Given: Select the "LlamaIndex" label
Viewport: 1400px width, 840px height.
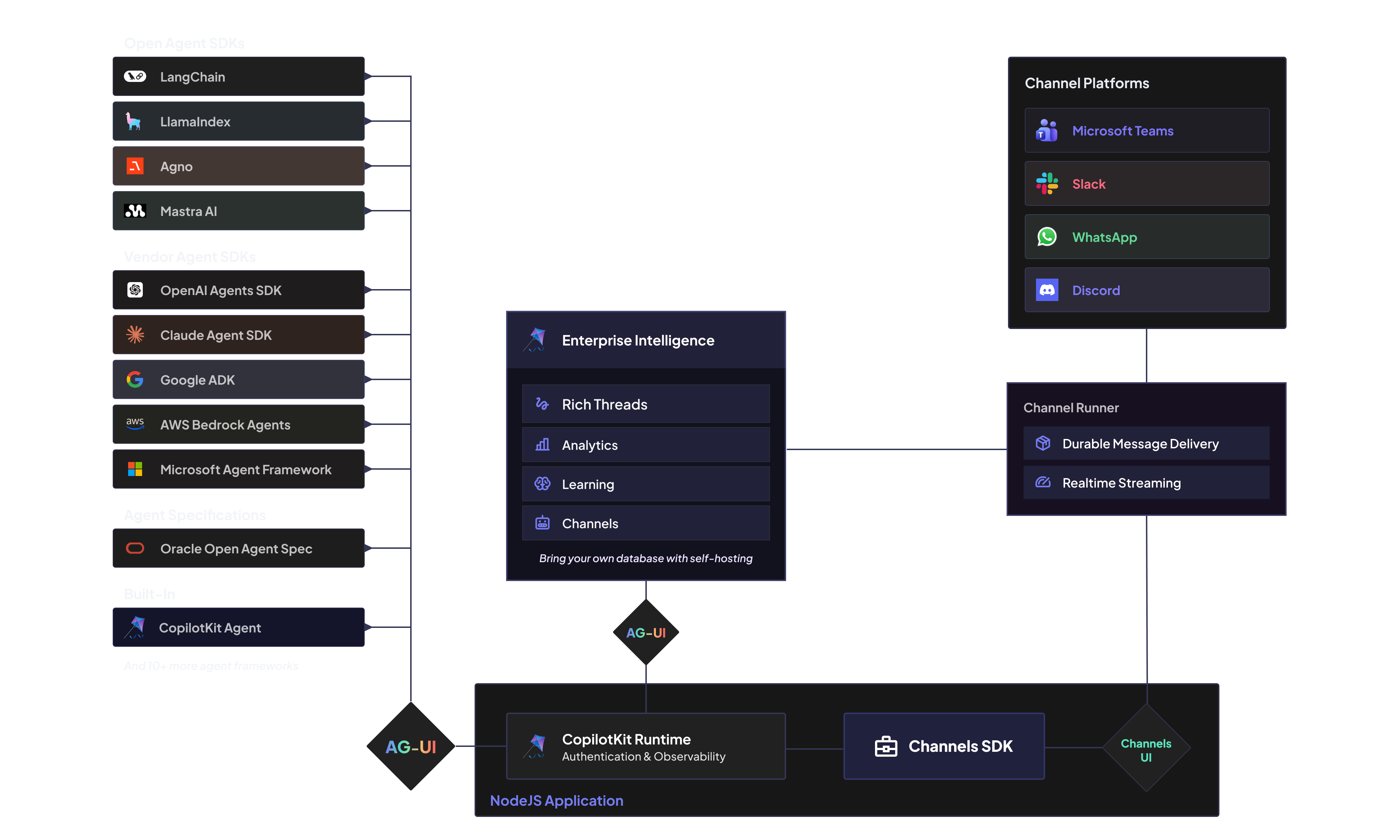Looking at the screenshot, I should coord(195,122).
